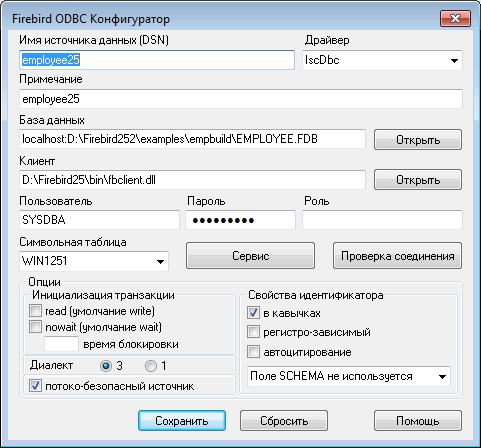Image resolution: width=481 pixels, height=448 pixels.
Task: Uncheck 'потоко-безопасный источник' checkbox
Action: [35, 386]
